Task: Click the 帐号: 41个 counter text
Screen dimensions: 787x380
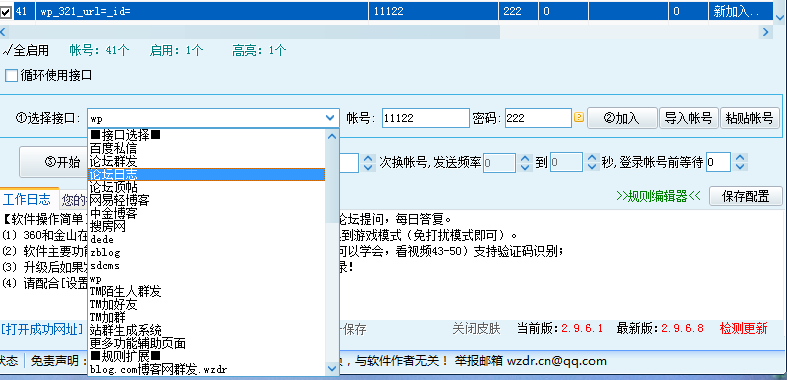Action: click(99, 50)
